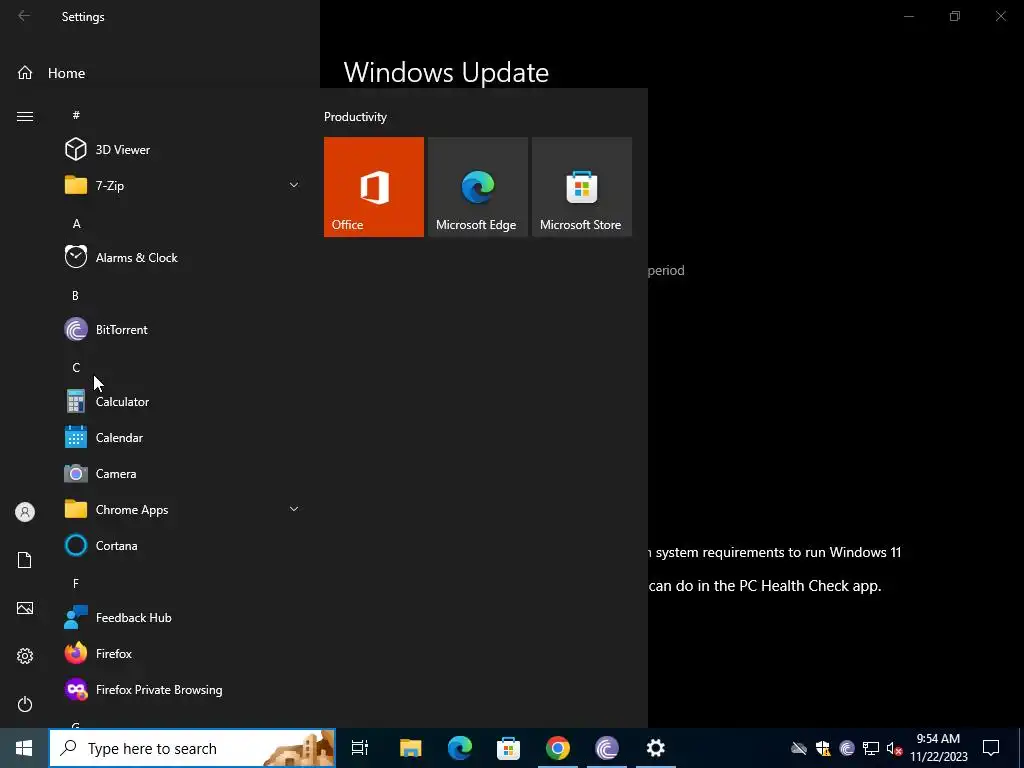Viewport: 1024px width, 768px height.
Task: Open Google Chrome from the taskbar
Action: pos(558,748)
